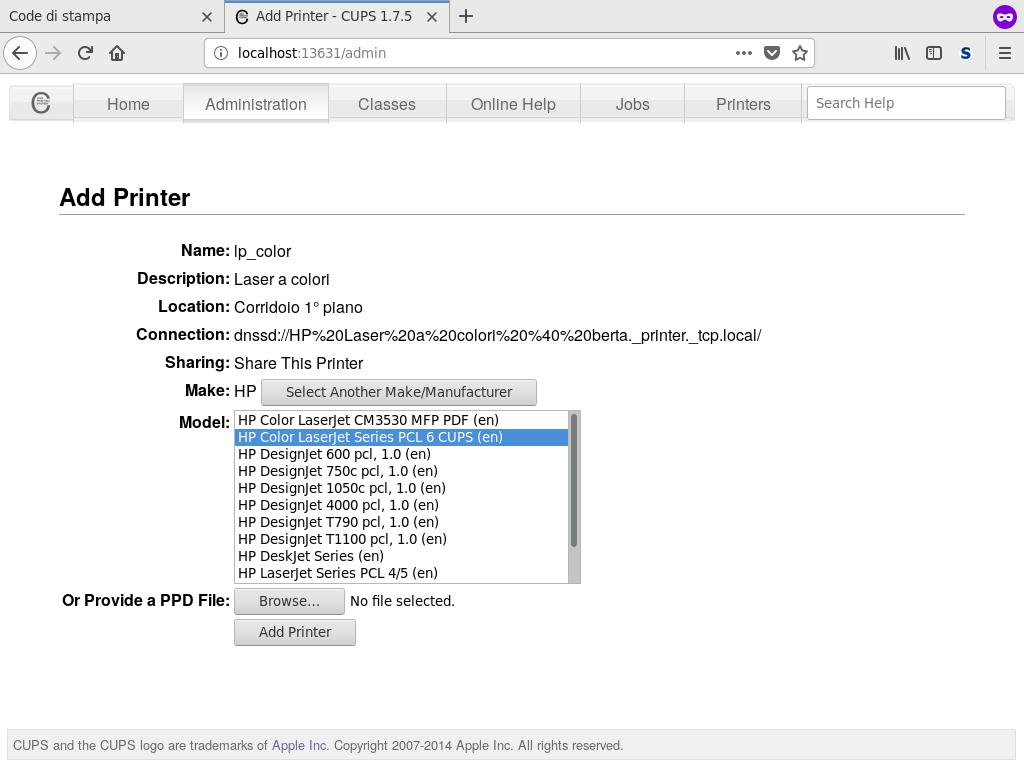The height and width of the screenshot is (768, 1024).
Task: Open the Administration navigation tab
Action: (x=255, y=104)
